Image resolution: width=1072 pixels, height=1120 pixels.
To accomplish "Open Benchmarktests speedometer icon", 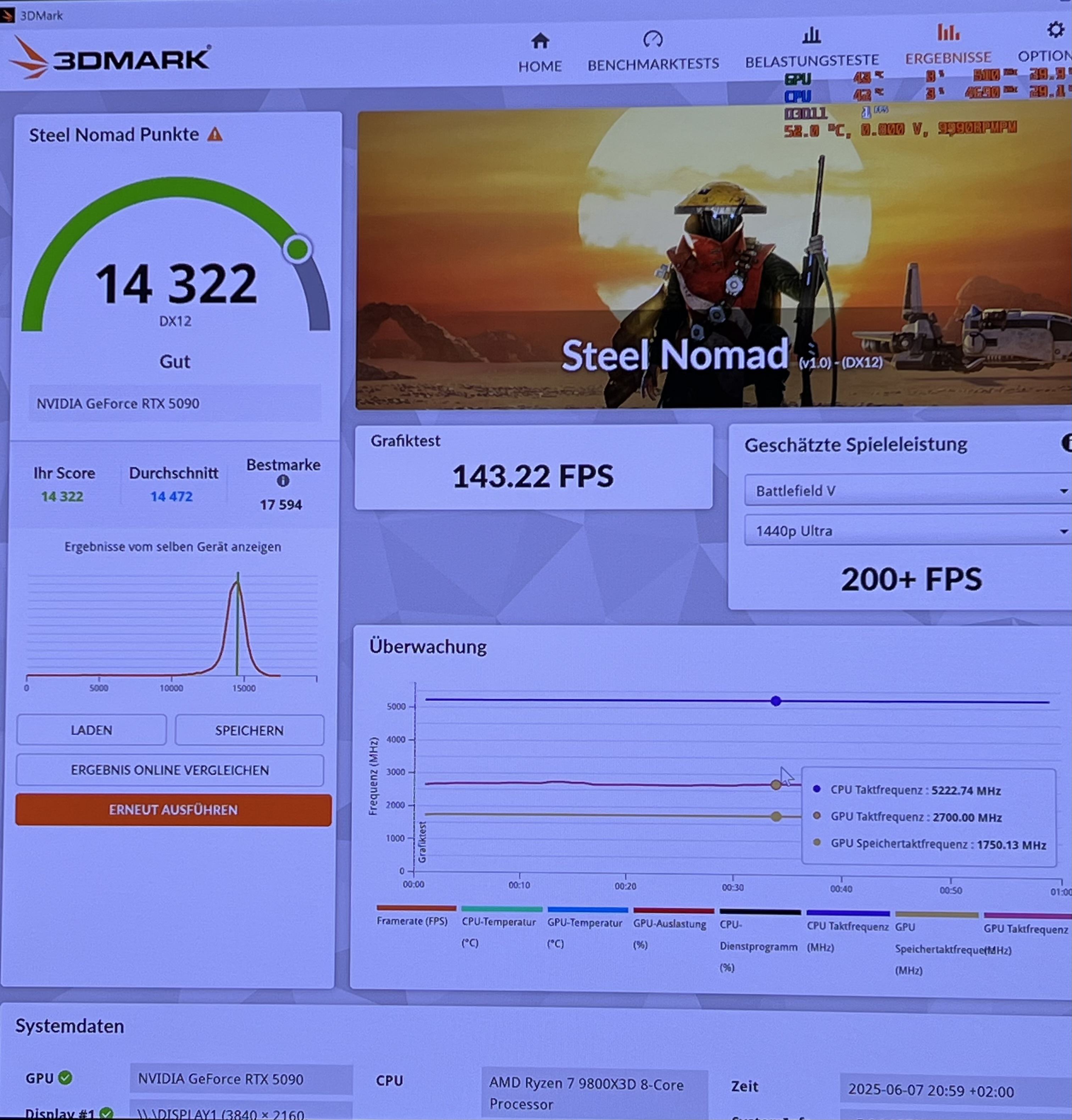I will [652, 39].
